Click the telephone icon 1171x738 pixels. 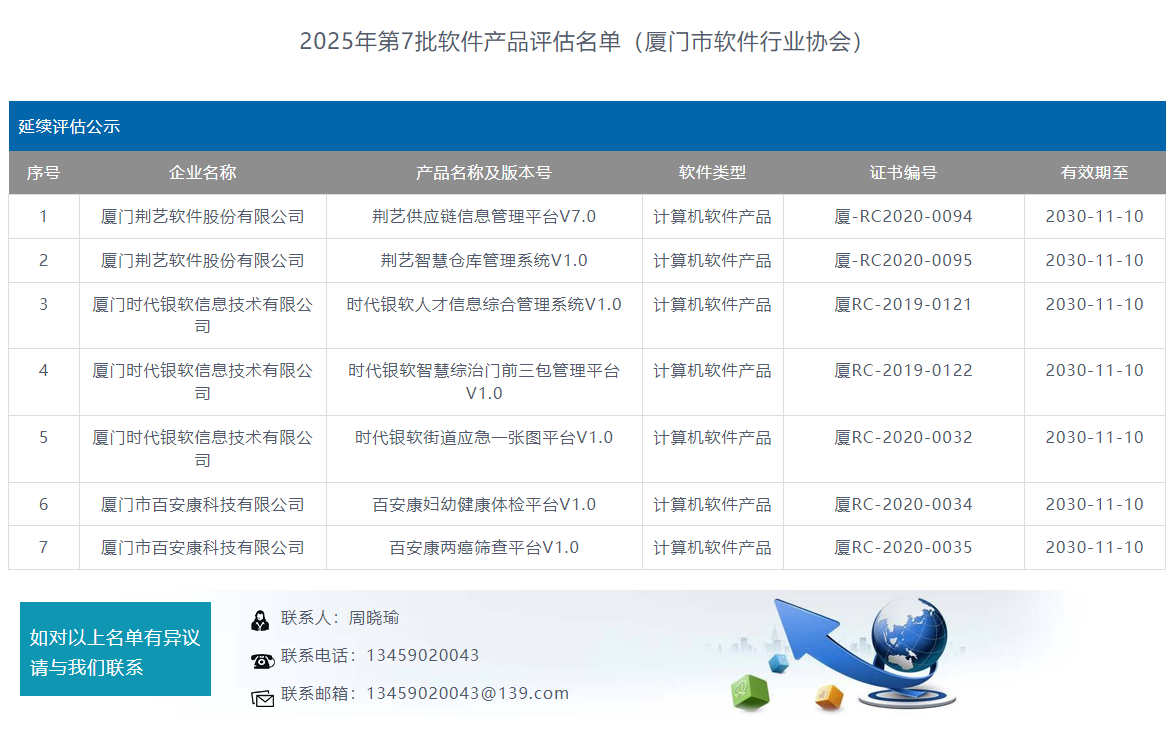pos(262,659)
